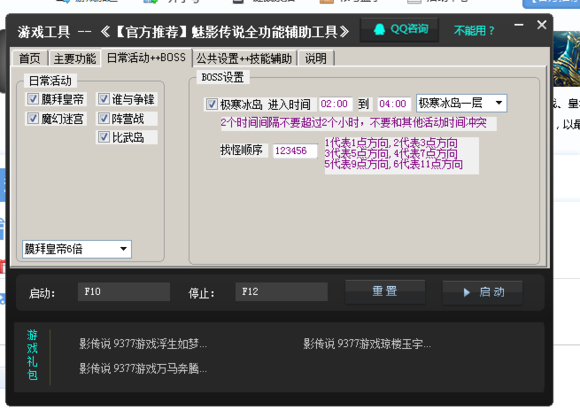580x410 pixels.
Task: Minimize the 游戏工具 window
Action: 519,25
